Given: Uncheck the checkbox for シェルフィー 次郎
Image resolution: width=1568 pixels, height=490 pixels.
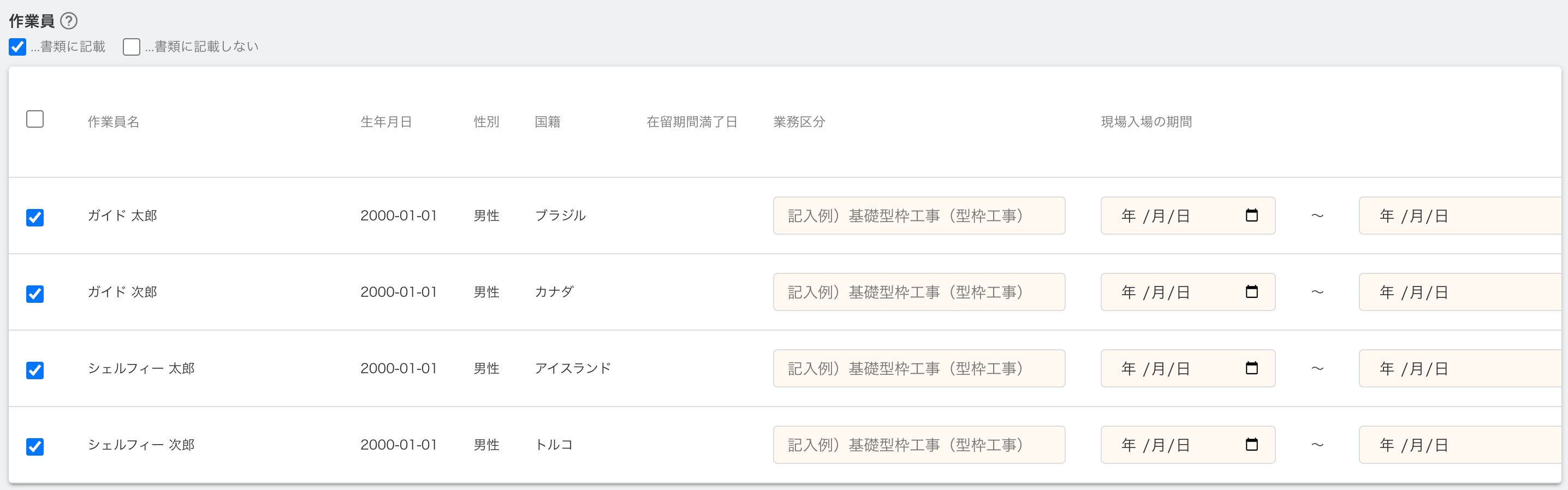Looking at the screenshot, I should [35, 447].
